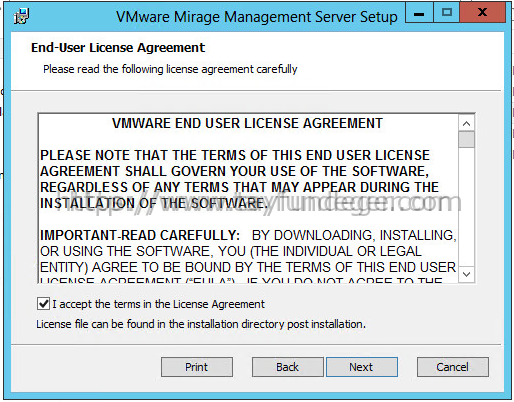Click the 'PLEASE NOTE THAT THE TERMS' paragraph
The height and width of the screenshot is (402, 514).
pyautogui.click(x=239, y=179)
